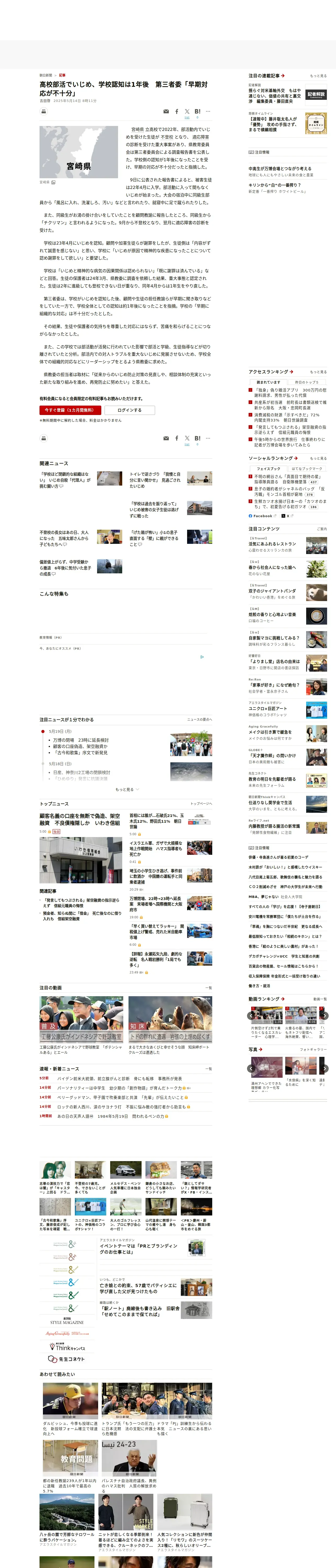Click previous arrow in 写真 carousel
This screenshot has width=336, height=1568.
251,1068
